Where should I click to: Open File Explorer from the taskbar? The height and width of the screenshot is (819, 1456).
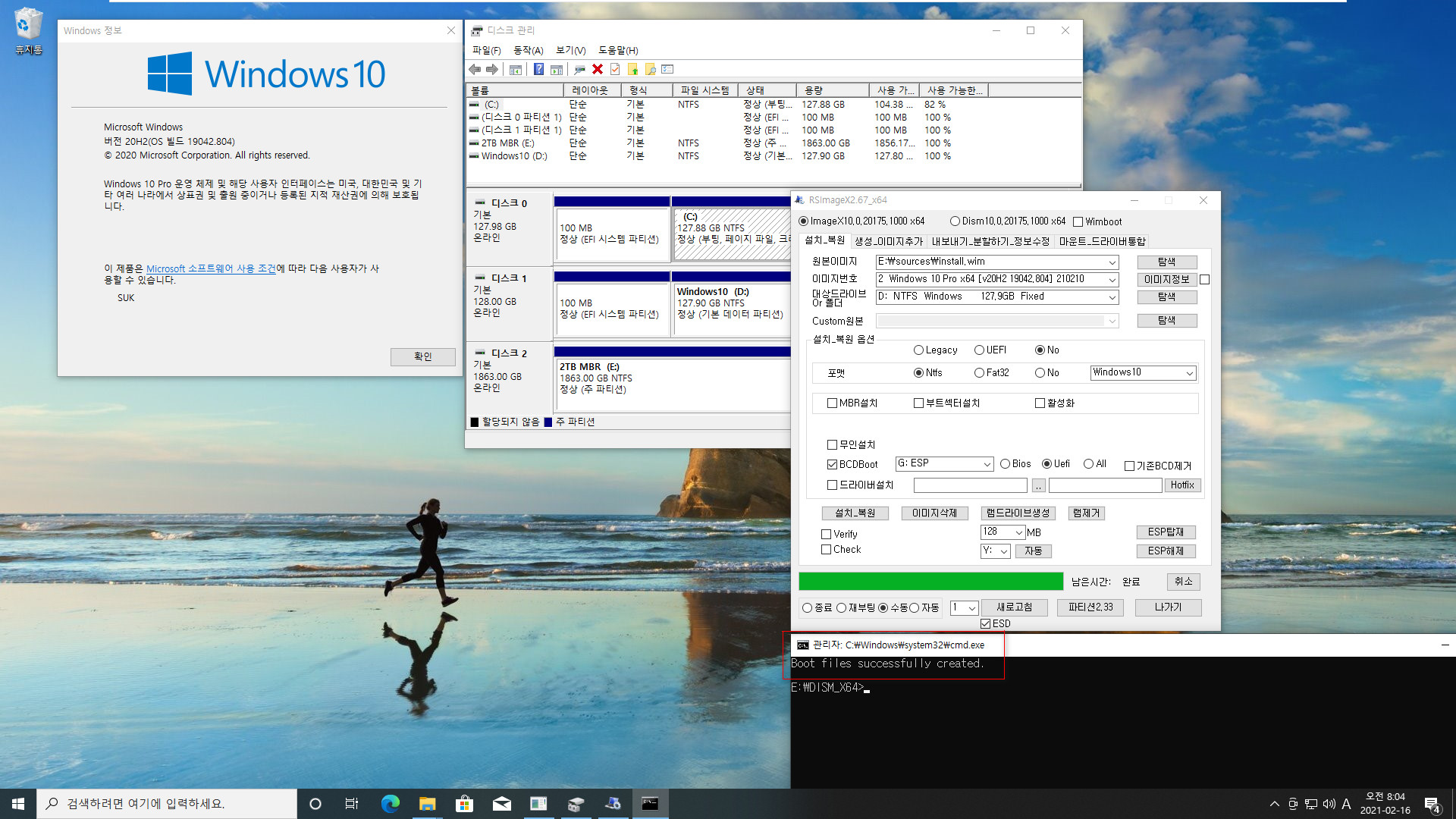(427, 804)
